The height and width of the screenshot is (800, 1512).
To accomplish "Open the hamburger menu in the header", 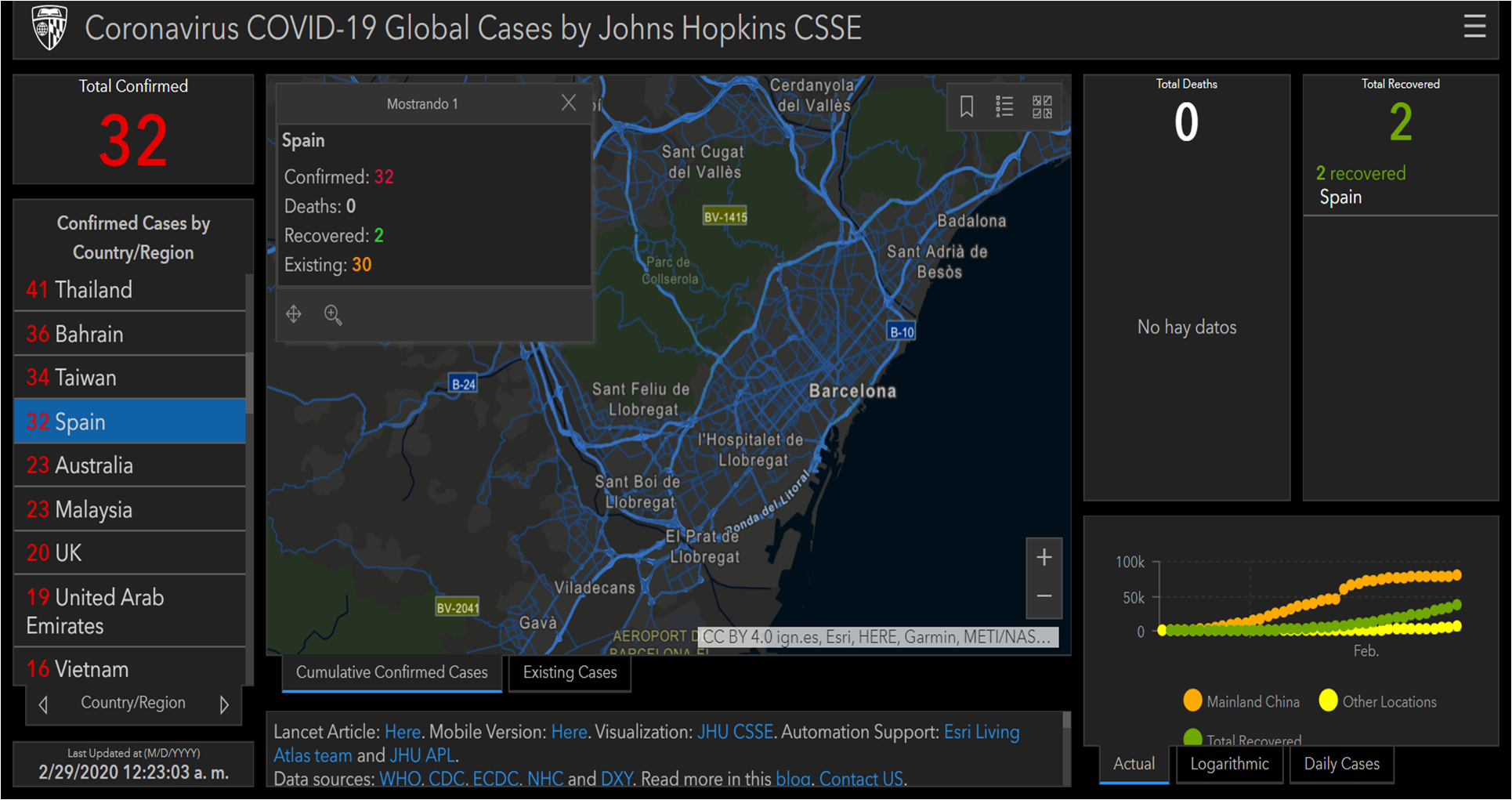I will coord(1474,27).
